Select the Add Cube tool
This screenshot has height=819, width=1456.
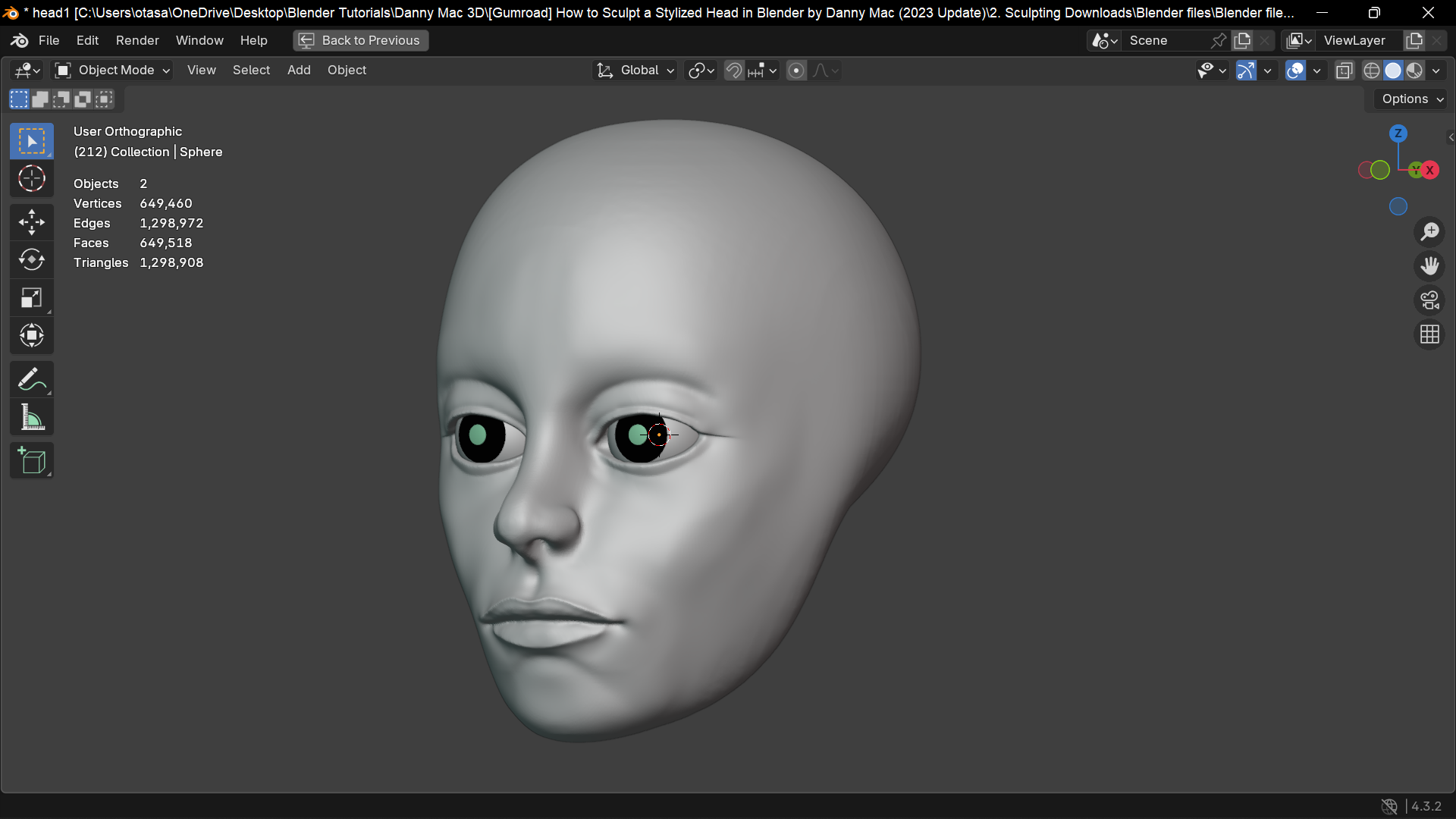click(31, 460)
